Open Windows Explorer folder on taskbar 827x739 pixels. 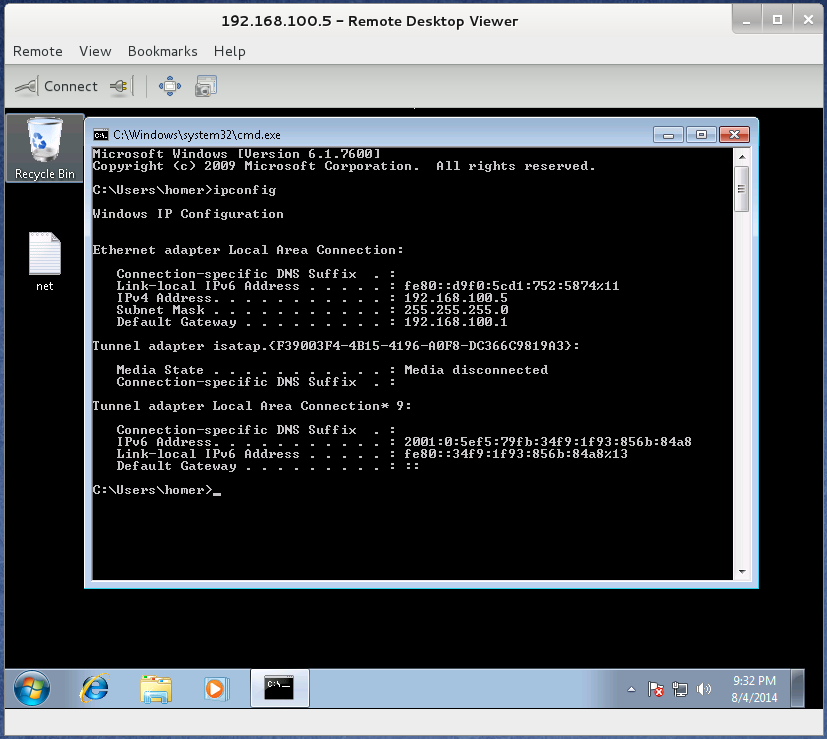tap(156, 688)
